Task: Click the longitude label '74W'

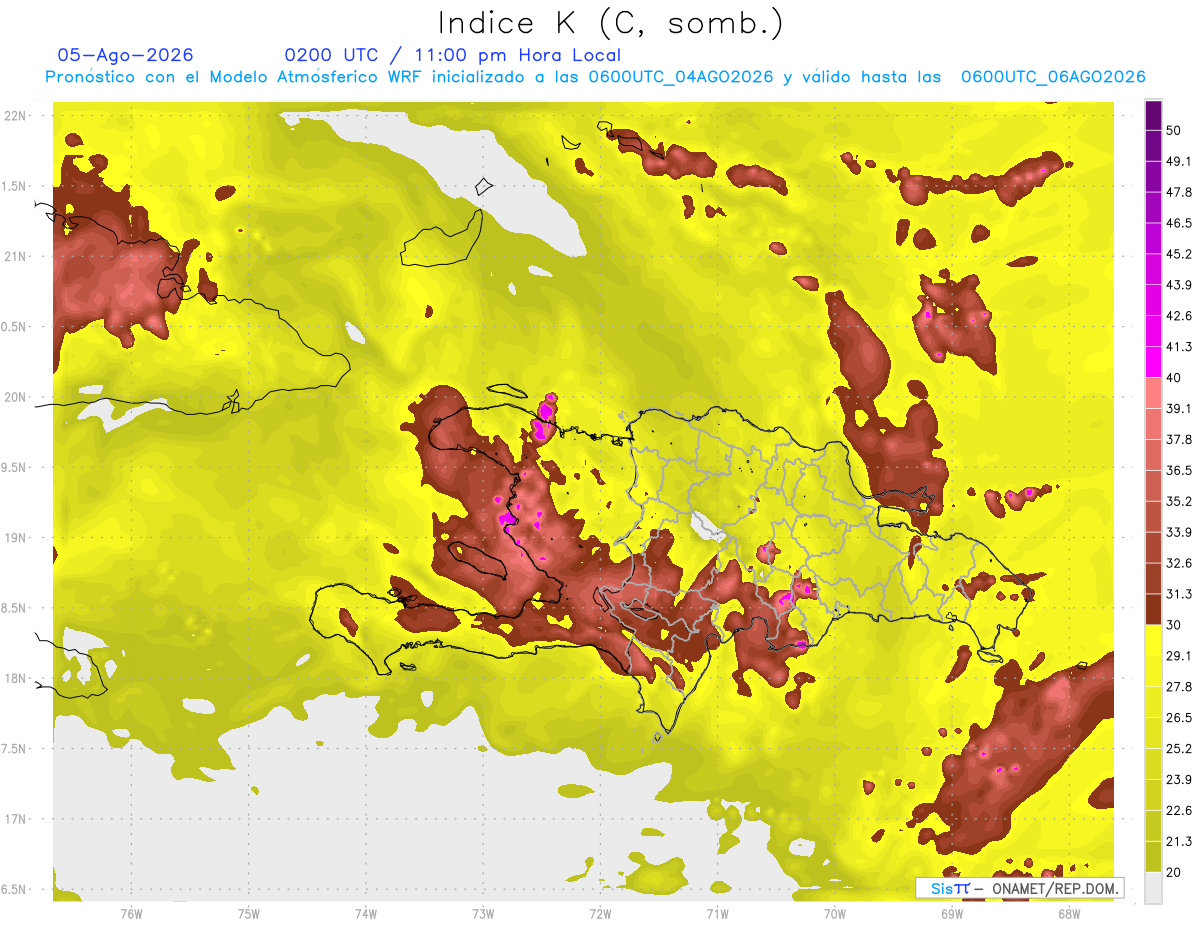Action: pos(366,914)
